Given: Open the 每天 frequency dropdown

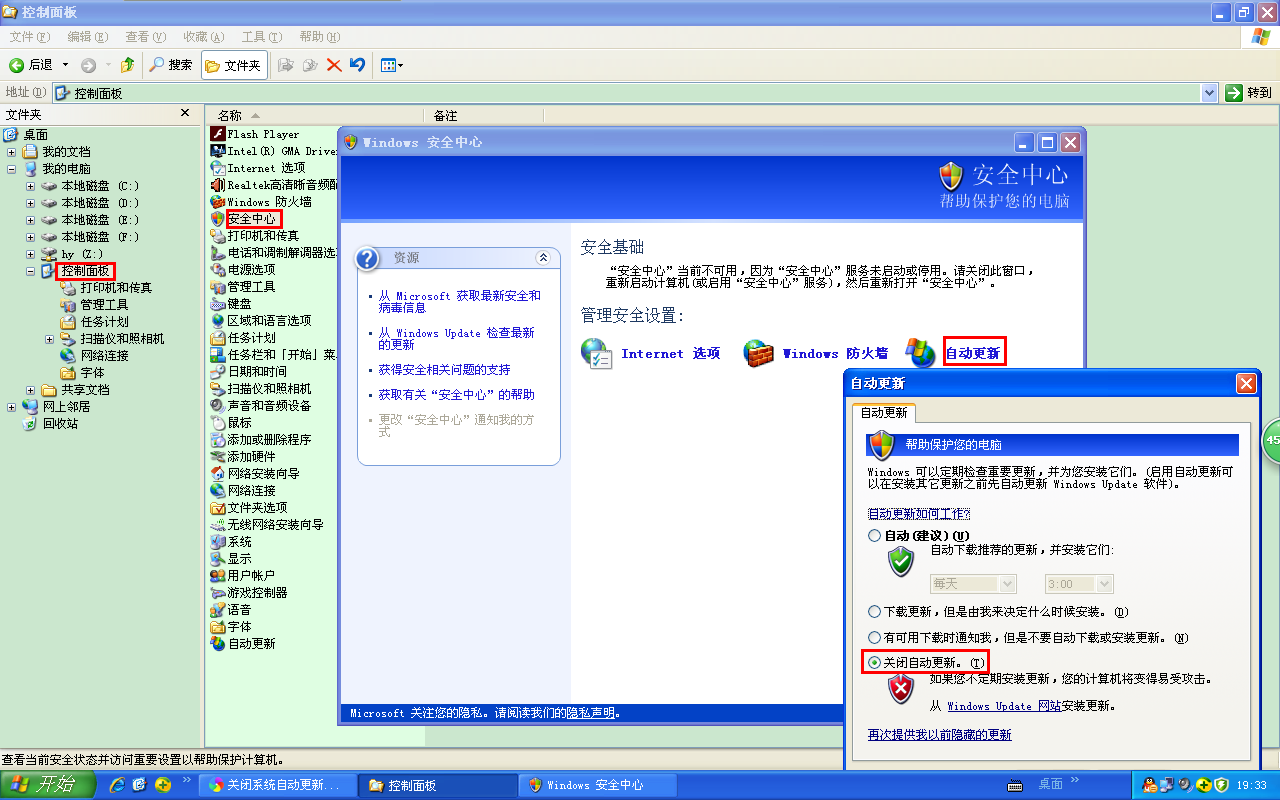Looking at the screenshot, I should pyautogui.click(x=972, y=584).
